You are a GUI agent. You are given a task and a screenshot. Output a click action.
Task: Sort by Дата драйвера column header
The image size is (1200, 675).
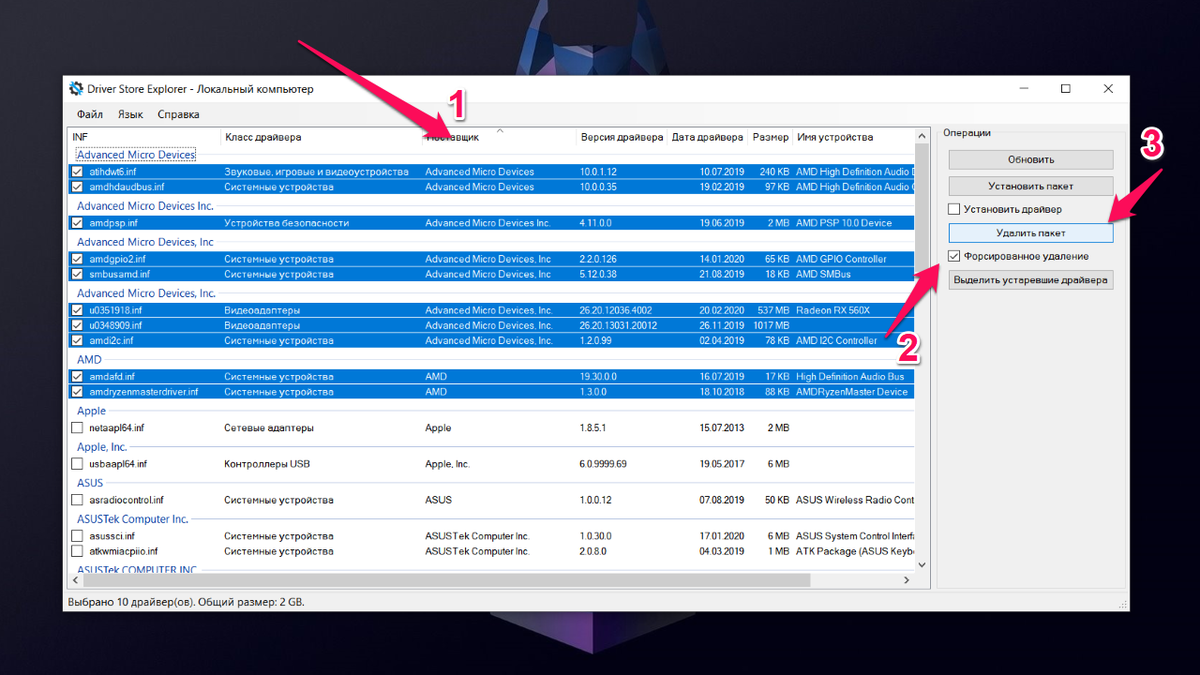[x=708, y=137]
